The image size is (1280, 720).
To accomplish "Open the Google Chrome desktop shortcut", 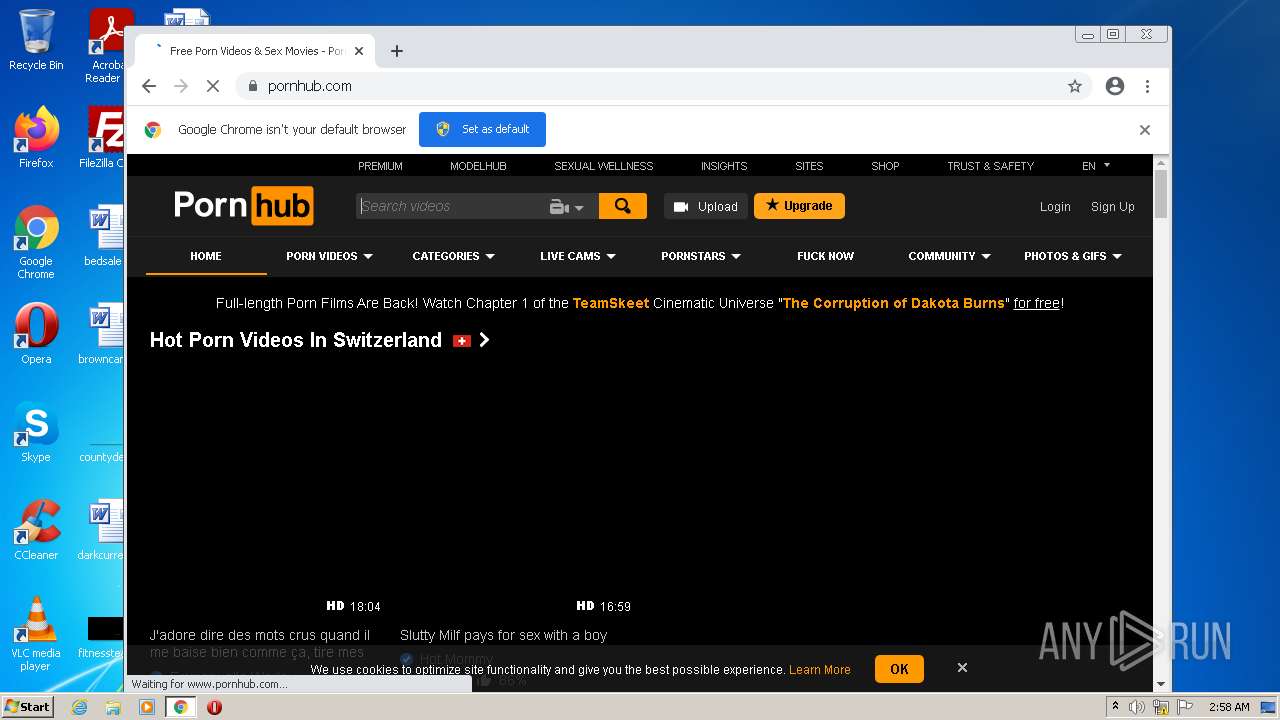I will tap(36, 242).
